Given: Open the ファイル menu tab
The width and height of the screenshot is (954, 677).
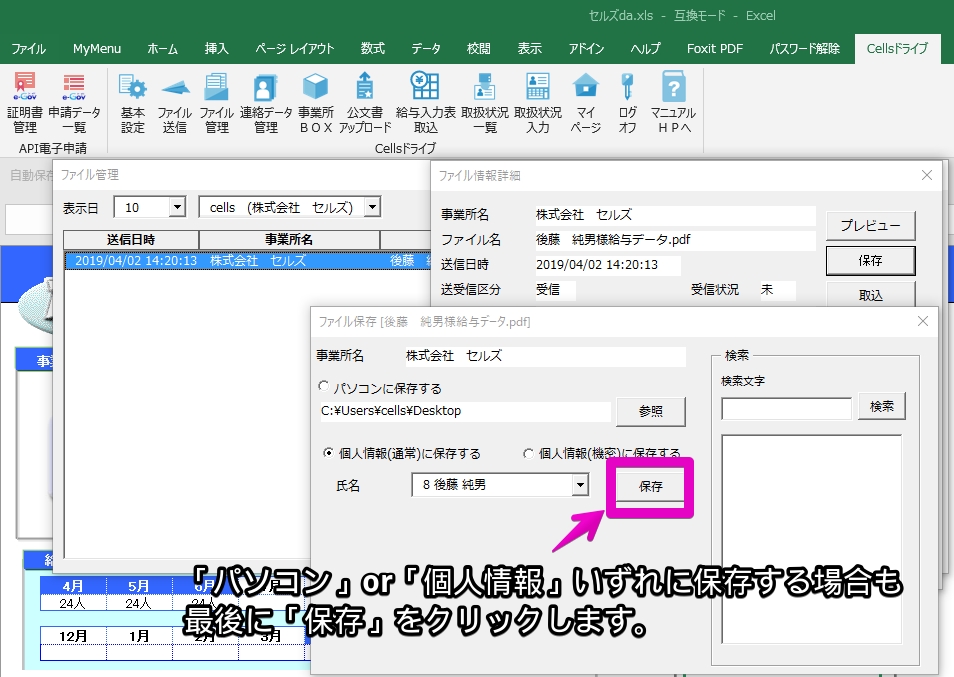Looking at the screenshot, I should [x=29, y=49].
